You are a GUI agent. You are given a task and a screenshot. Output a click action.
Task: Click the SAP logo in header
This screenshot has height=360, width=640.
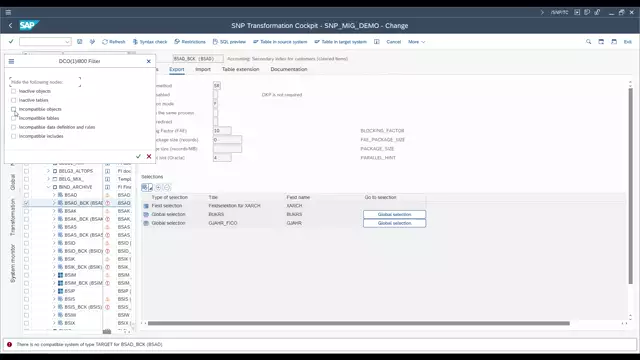(x=29, y=25)
